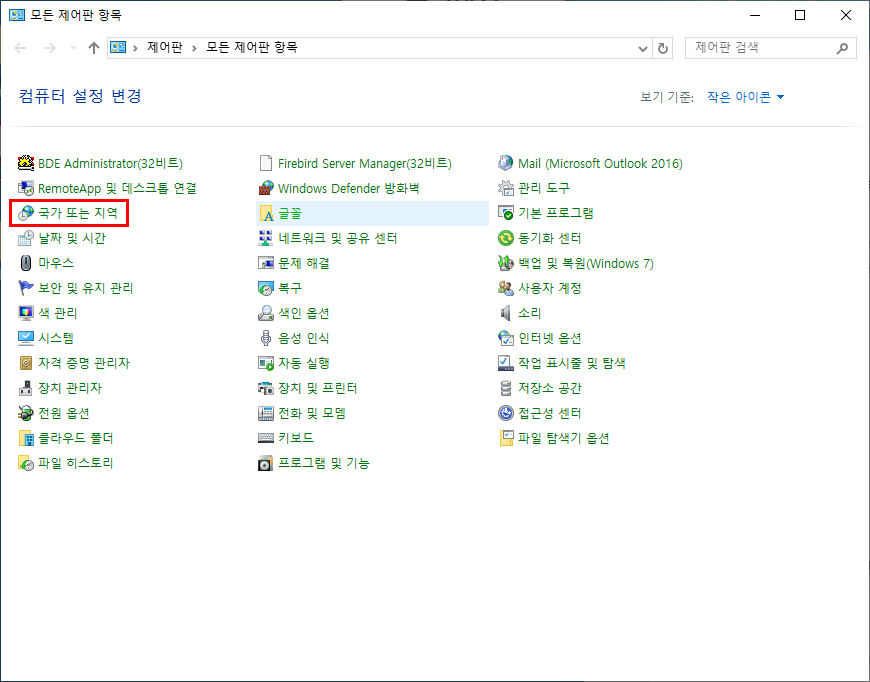Open the 장치 관리자 link

click(x=70, y=388)
